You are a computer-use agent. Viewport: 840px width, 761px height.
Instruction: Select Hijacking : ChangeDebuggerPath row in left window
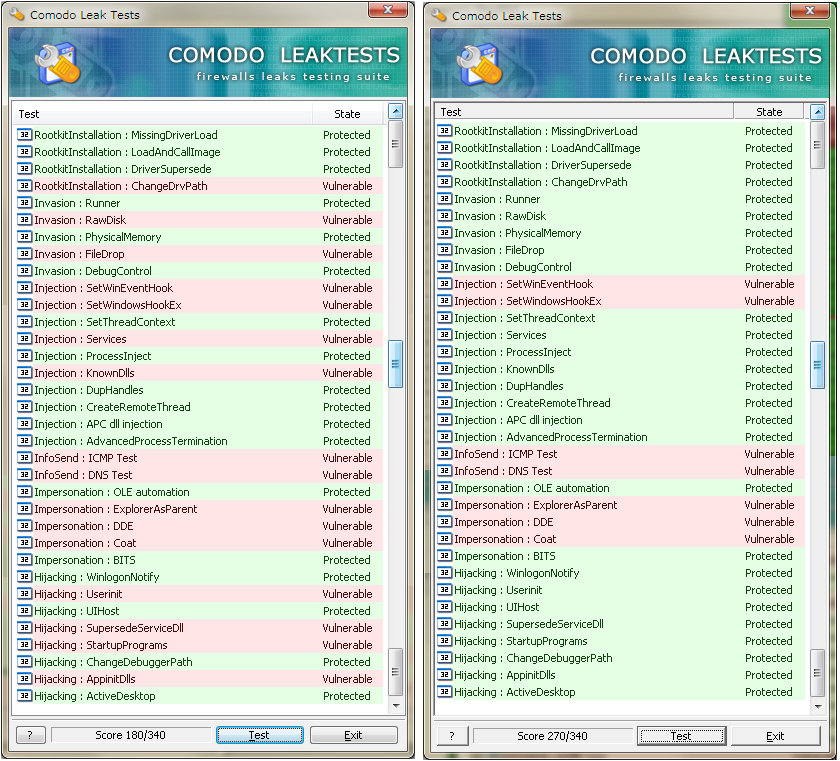point(198,661)
